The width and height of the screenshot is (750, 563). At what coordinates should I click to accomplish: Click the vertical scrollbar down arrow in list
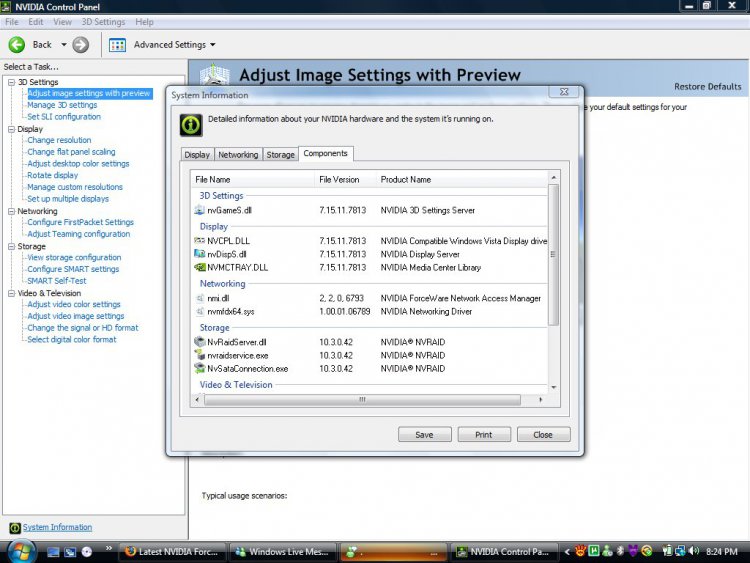[x=554, y=387]
